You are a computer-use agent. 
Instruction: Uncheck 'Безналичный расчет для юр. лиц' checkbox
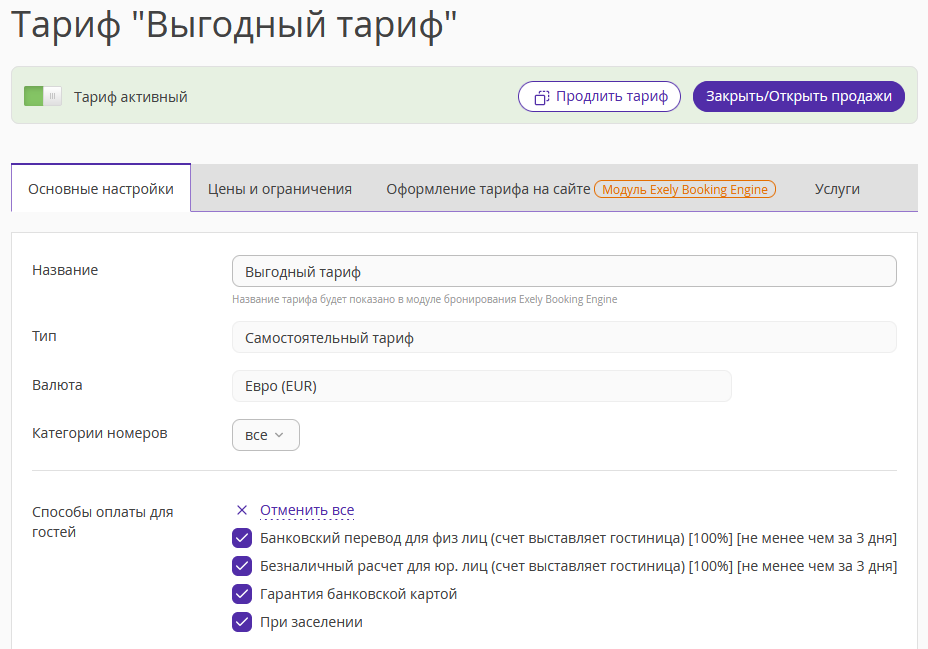tap(242, 566)
